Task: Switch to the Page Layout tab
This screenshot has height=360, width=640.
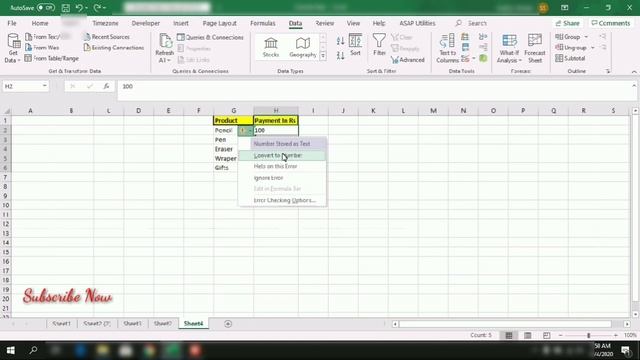Action: (220, 23)
